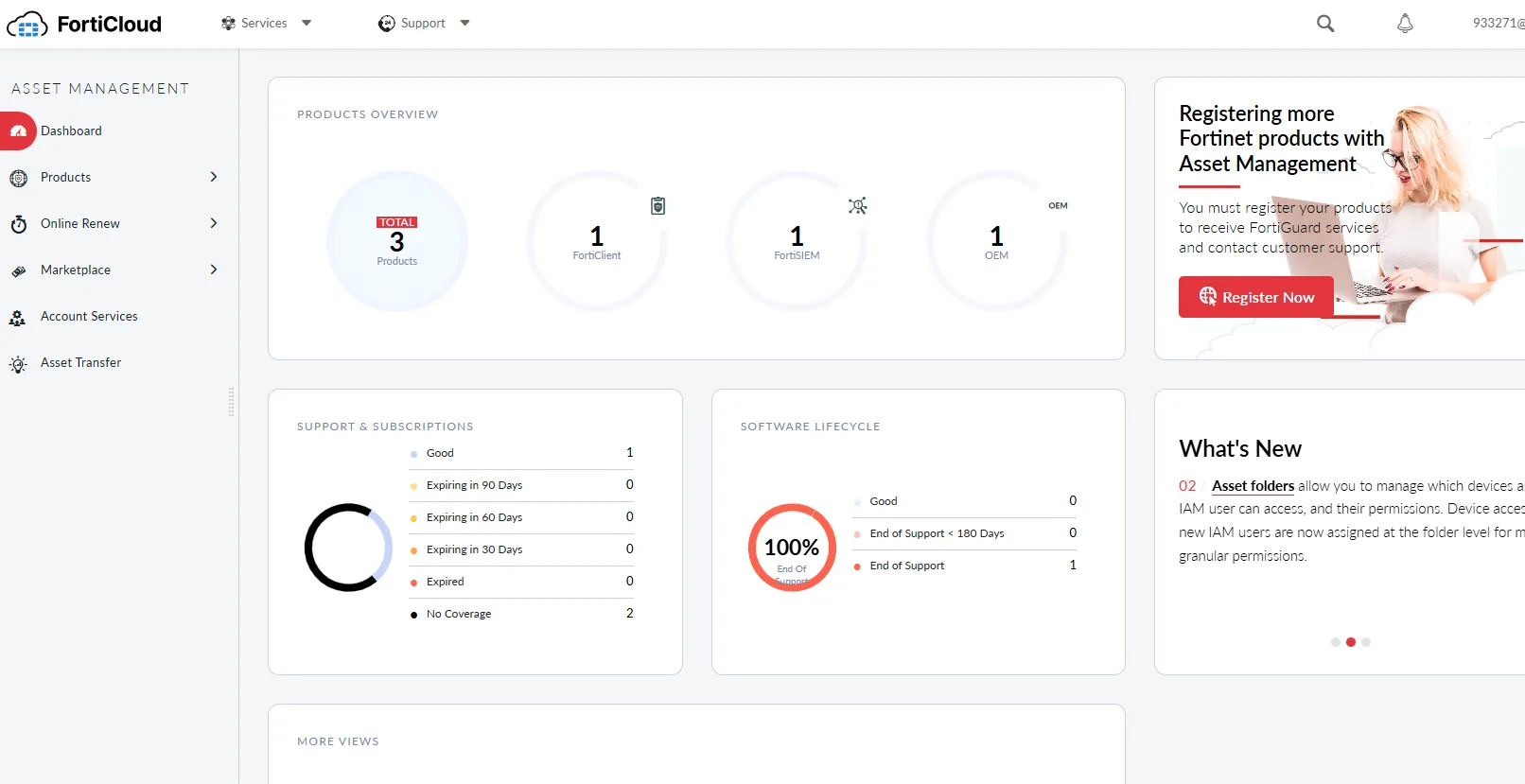Select the active red carousel dot

click(1351, 642)
